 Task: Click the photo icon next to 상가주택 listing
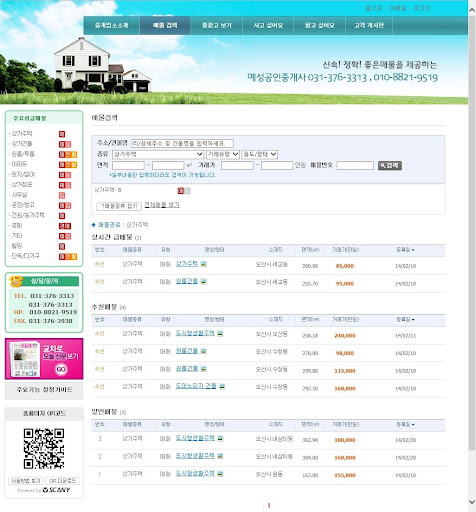tap(203, 264)
